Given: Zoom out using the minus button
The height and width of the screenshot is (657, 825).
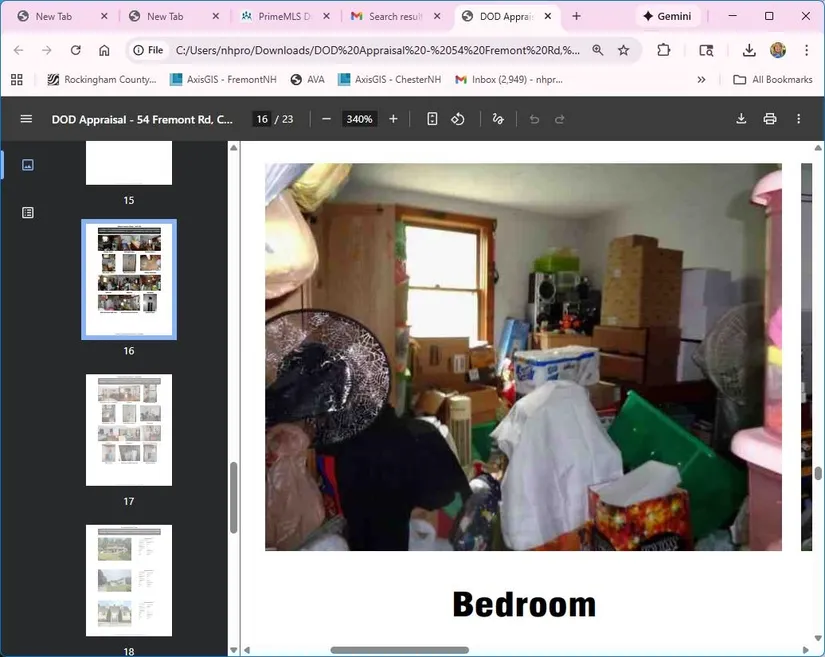Looking at the screenshot, I should pyautogui.click(x=326, y=119).
